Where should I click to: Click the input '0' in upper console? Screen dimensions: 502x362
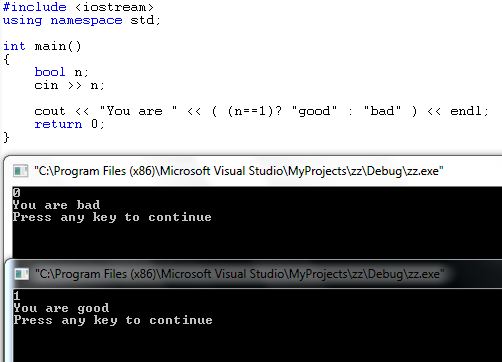click(16, 192)
